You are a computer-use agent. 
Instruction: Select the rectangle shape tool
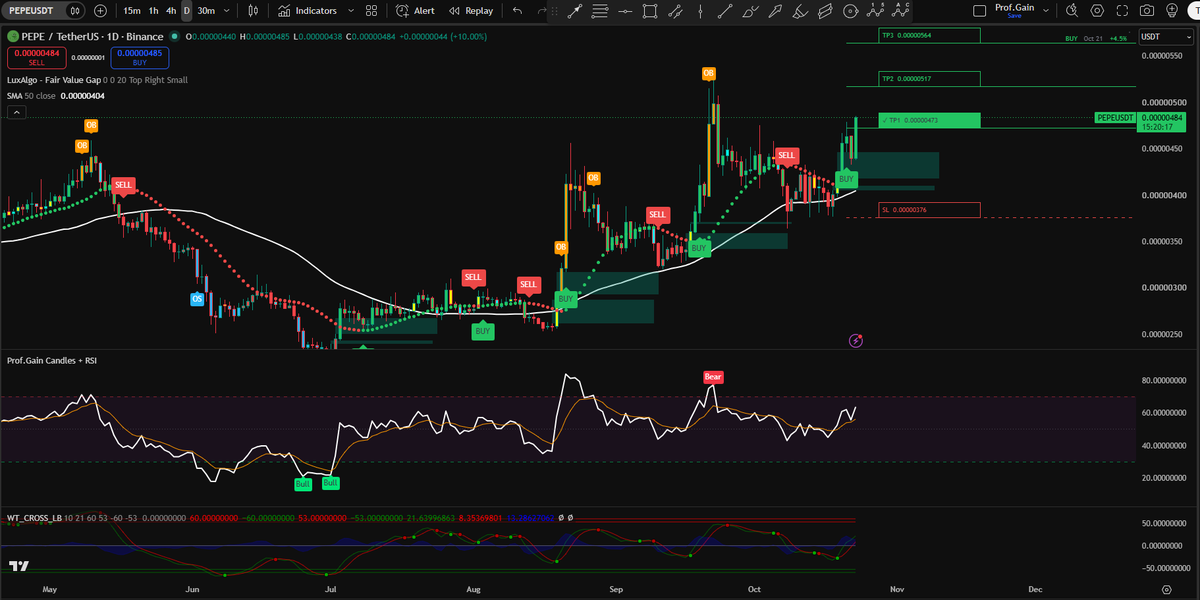coord(650,11)
